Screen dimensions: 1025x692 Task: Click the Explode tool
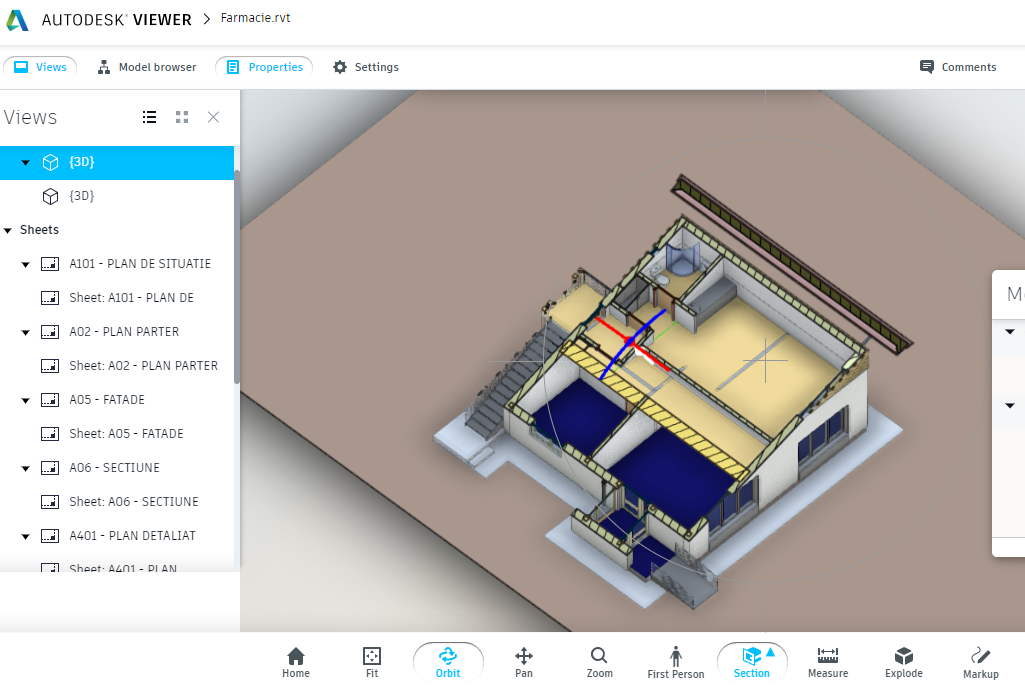[903, 660]
